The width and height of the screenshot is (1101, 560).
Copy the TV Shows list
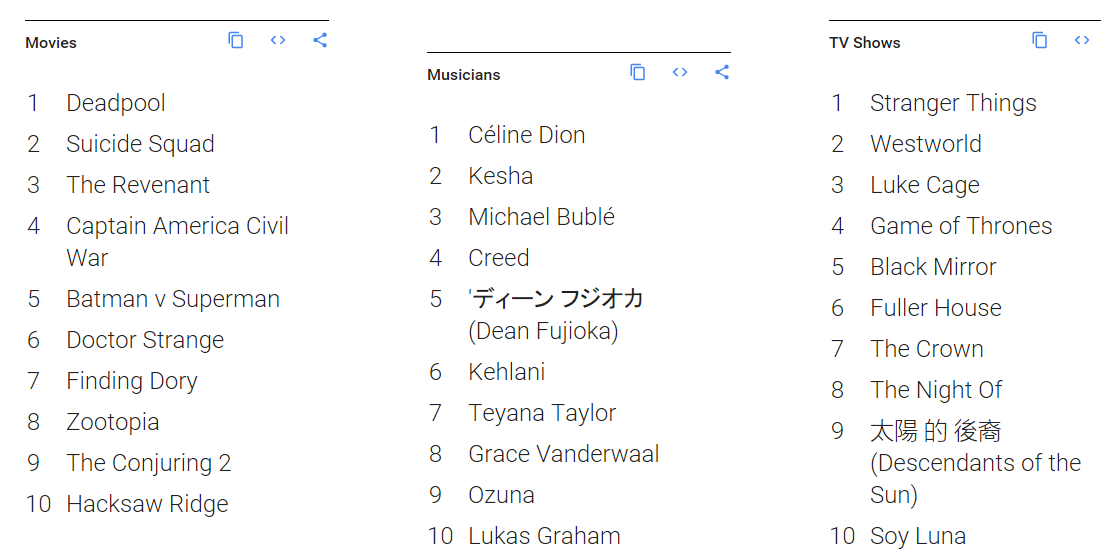(x=1040, y=41)
